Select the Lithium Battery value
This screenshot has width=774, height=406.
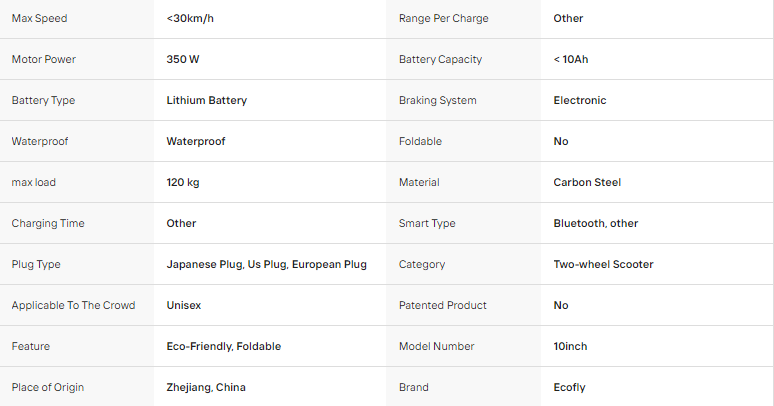click(x=206, y=100)
